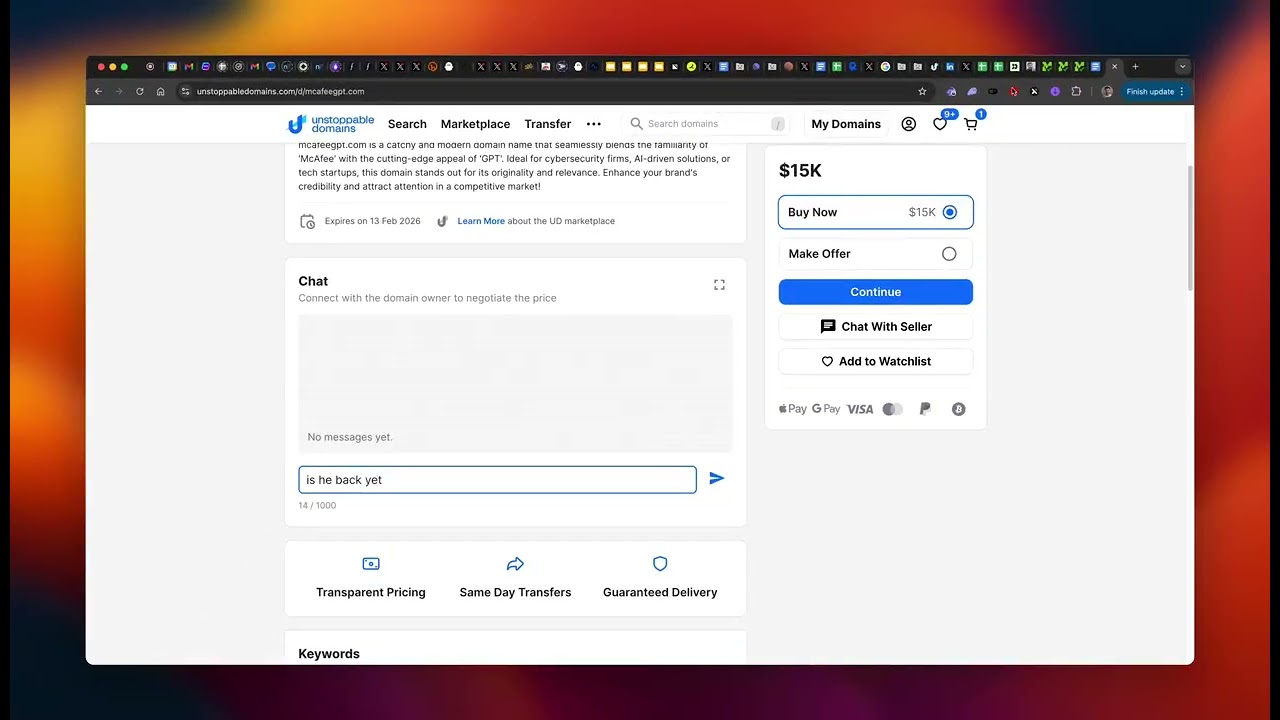
Task: Click the Apple Pay payment icon
Action: point(793,409)
